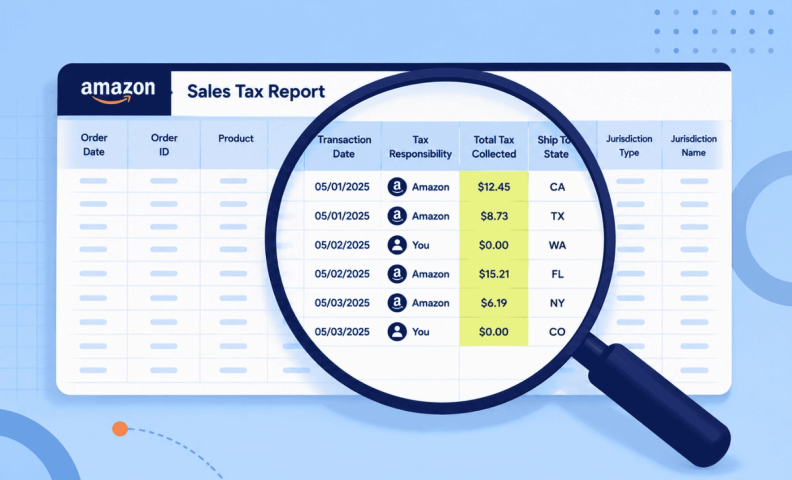Screen dimensions: 792x480
Task: Click the Amazon icon in the $8.73 row
Action: [397, 216]
